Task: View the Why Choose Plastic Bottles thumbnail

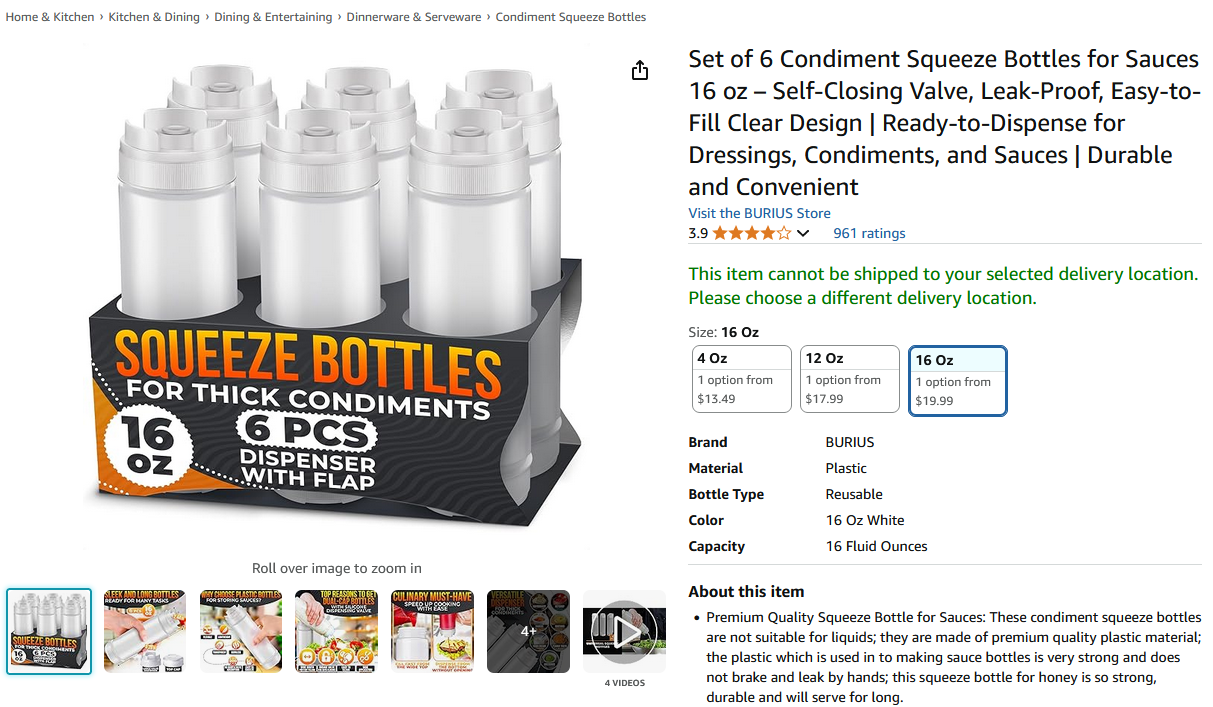Action: pos(241,631)
